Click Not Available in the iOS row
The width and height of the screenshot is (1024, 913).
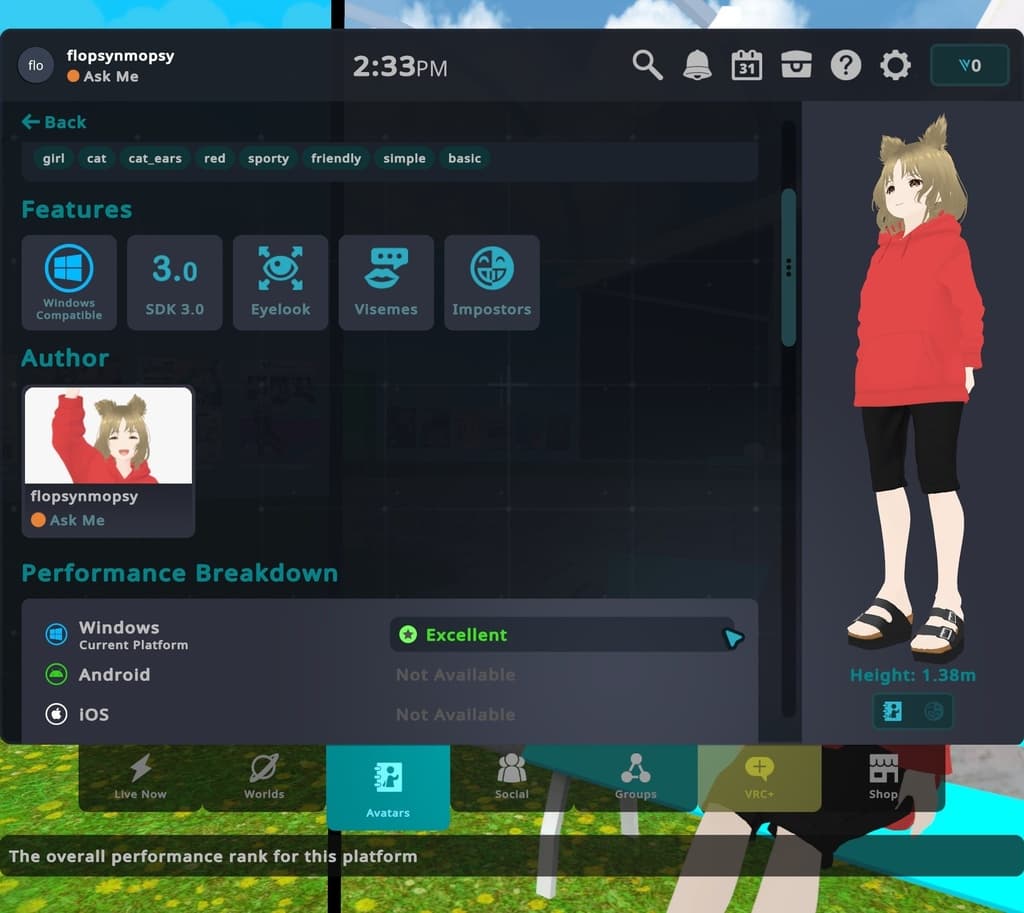pyautogui.click(x=455, y=714)
